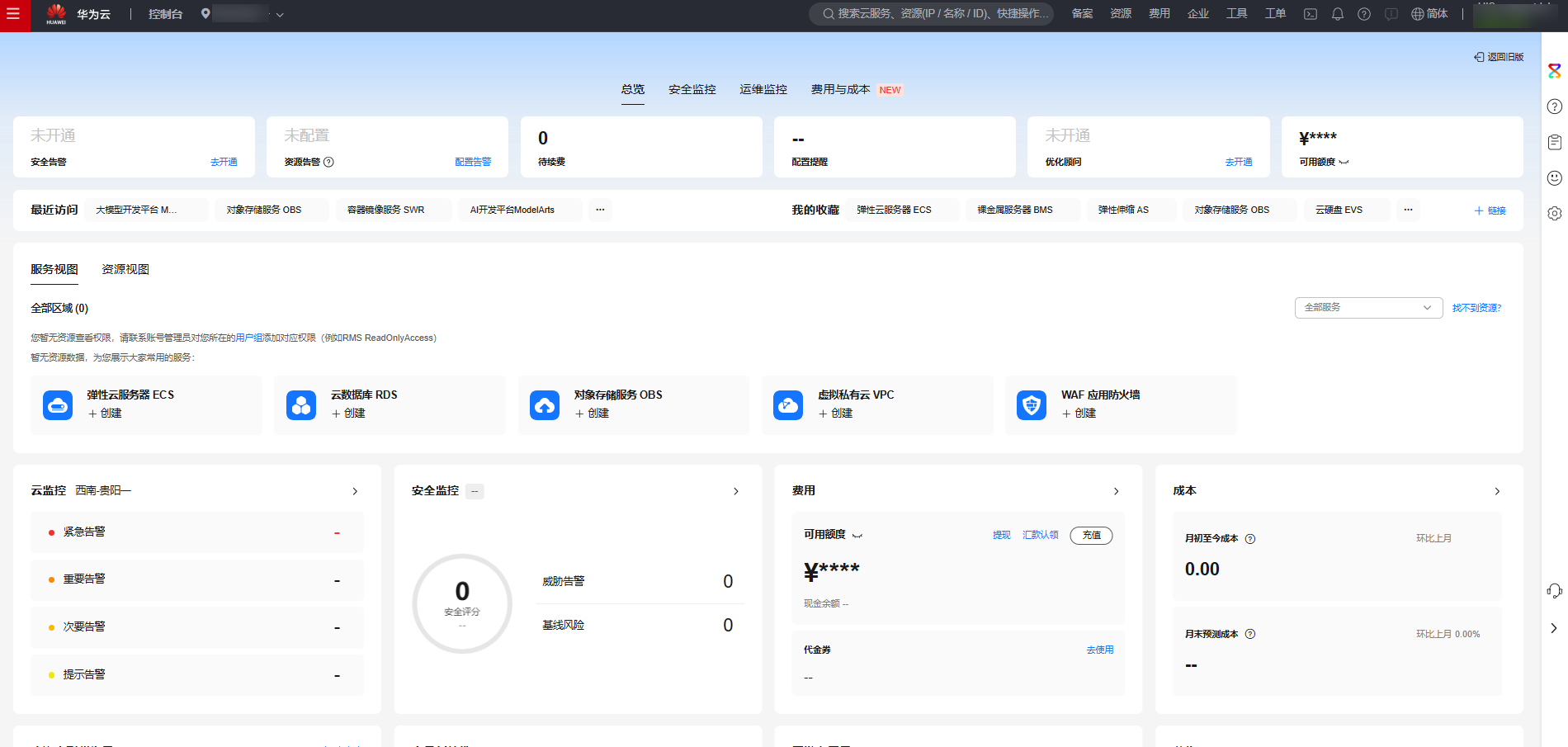Open the 工单 top menu
The width and height of the screenshot is (1568, 747).
[x=1276, y=14]
